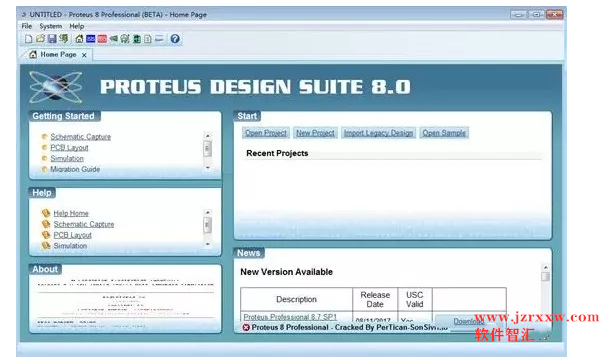This screenshot has height=362, width=603.
Task: Open PCB Layout via red toolbar icon
Action: point(102,39)
